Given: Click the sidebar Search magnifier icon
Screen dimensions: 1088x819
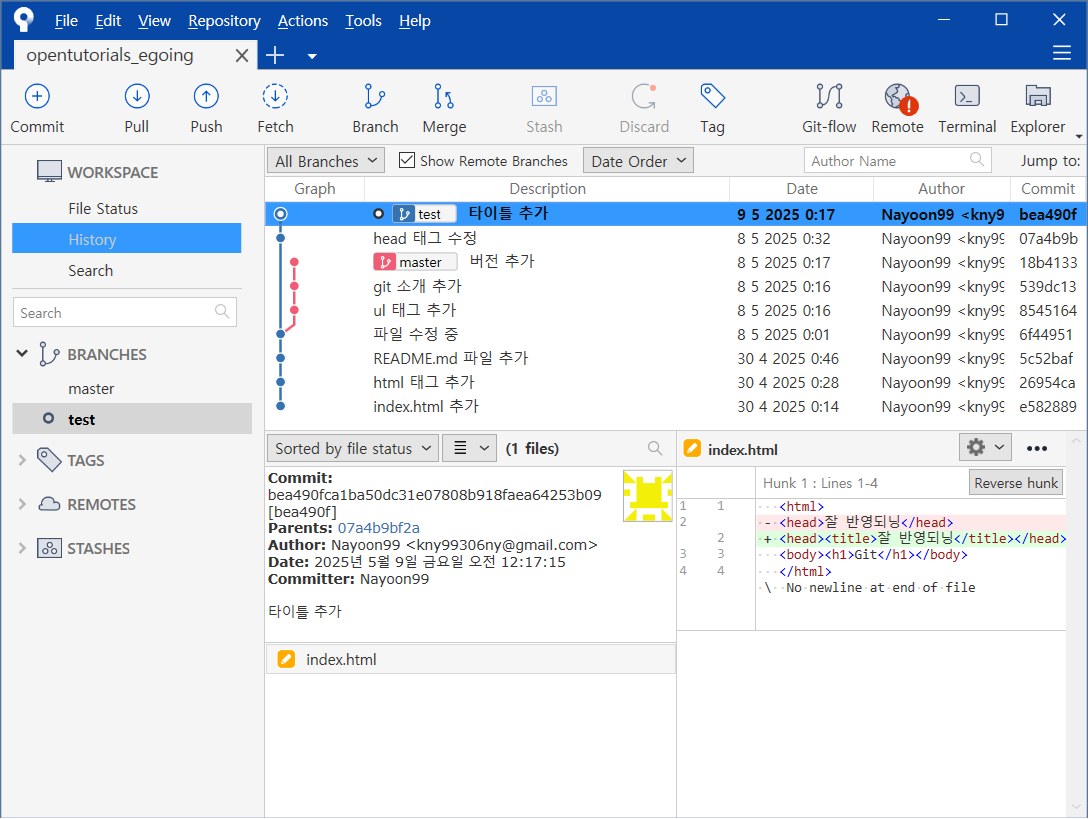Looking at the screenshot, I should (222, 311).
